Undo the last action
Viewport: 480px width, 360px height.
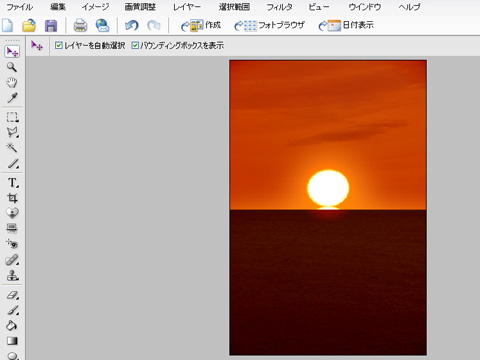coord(131,25)
